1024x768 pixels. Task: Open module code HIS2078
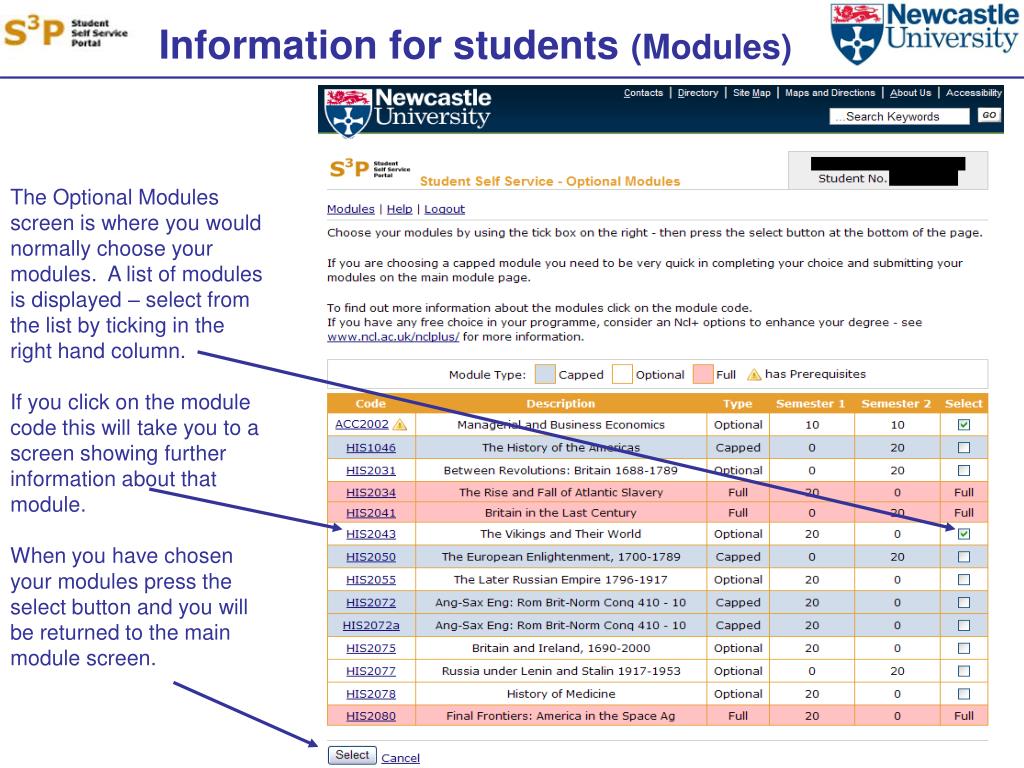[371, 694]
